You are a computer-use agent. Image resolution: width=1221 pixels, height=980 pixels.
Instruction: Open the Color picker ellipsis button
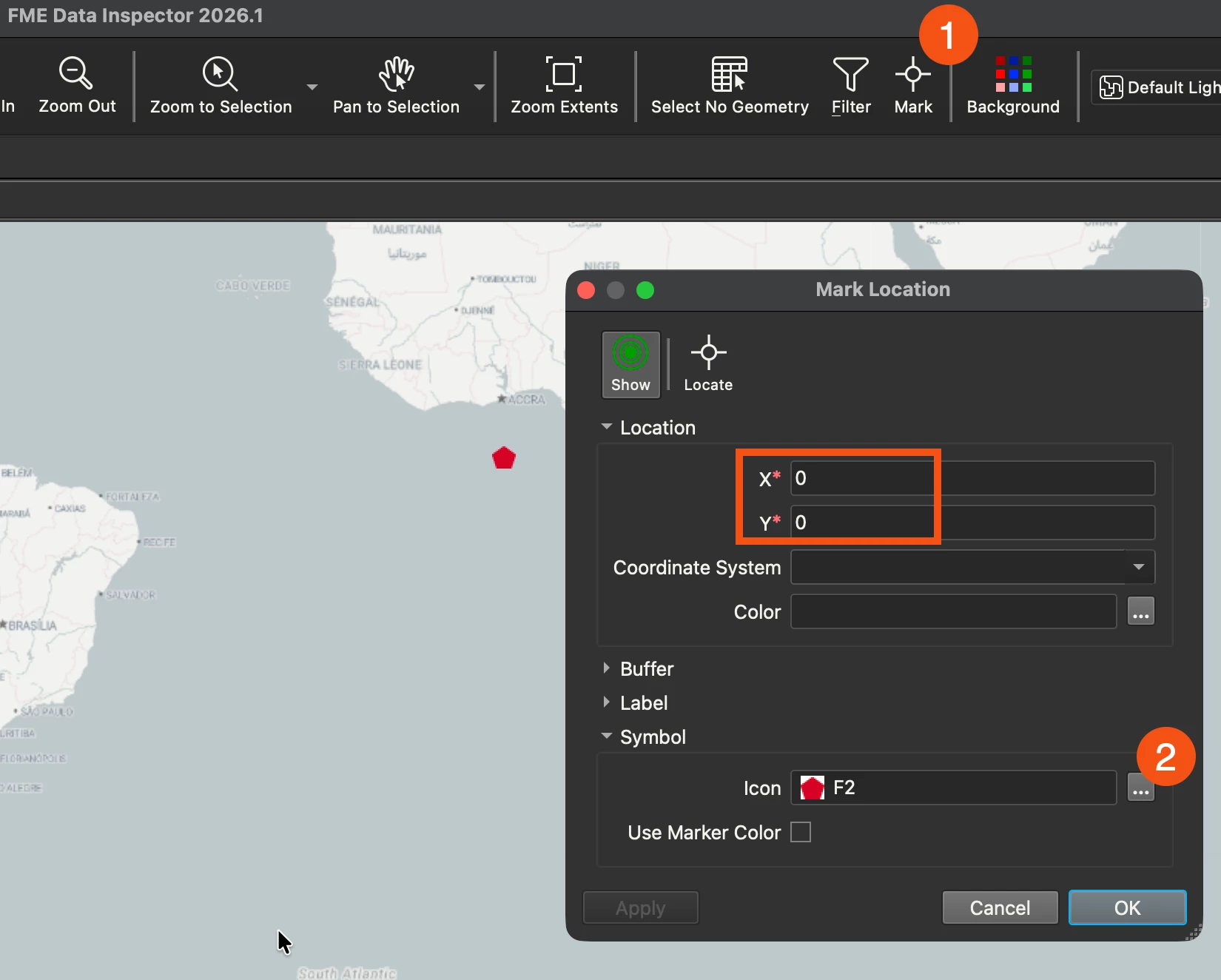click(x=1140, y=611)
